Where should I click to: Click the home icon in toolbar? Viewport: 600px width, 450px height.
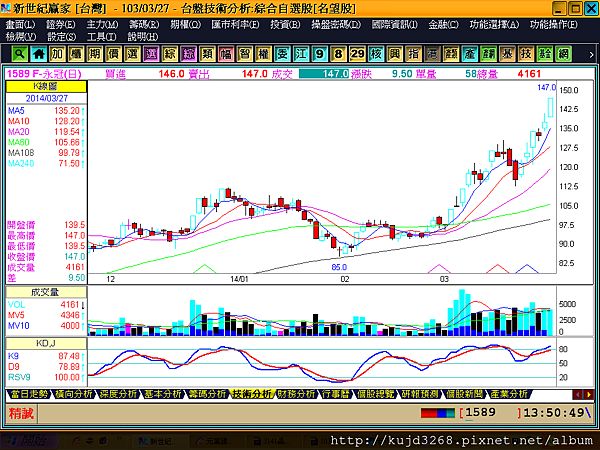tap(39, 54)
